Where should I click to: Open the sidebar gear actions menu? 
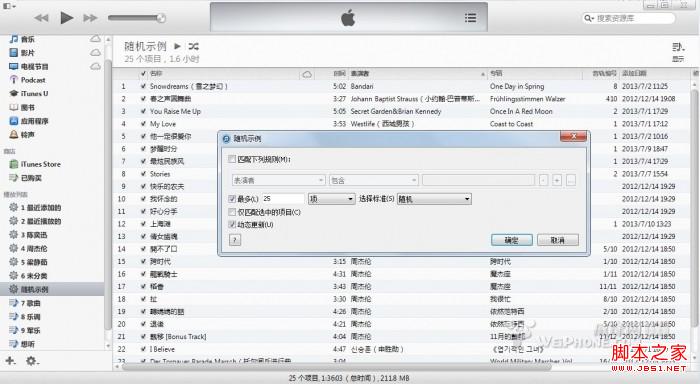[x=32, y=361]
